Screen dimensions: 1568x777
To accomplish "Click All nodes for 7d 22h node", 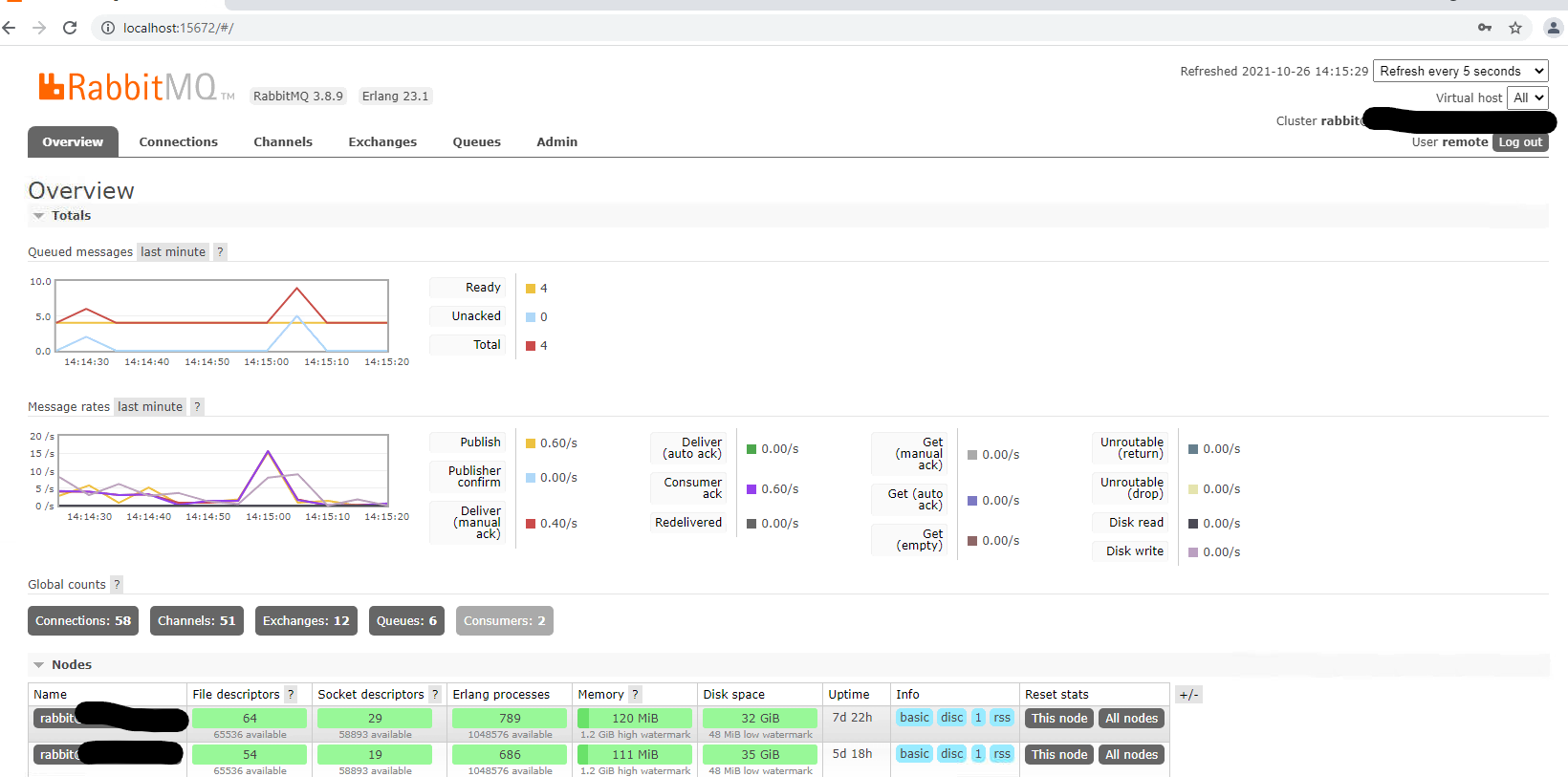I will [x=1132, y=719].
